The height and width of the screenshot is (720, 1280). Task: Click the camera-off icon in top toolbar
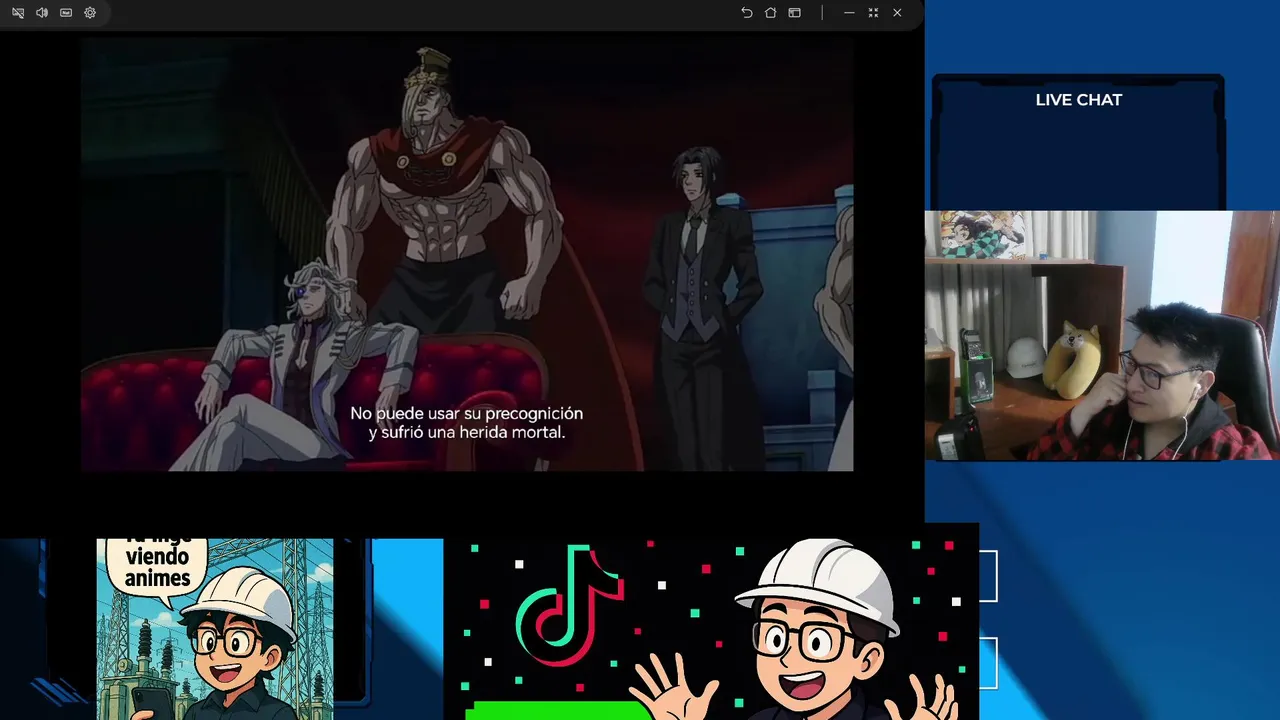pos(18,13)
